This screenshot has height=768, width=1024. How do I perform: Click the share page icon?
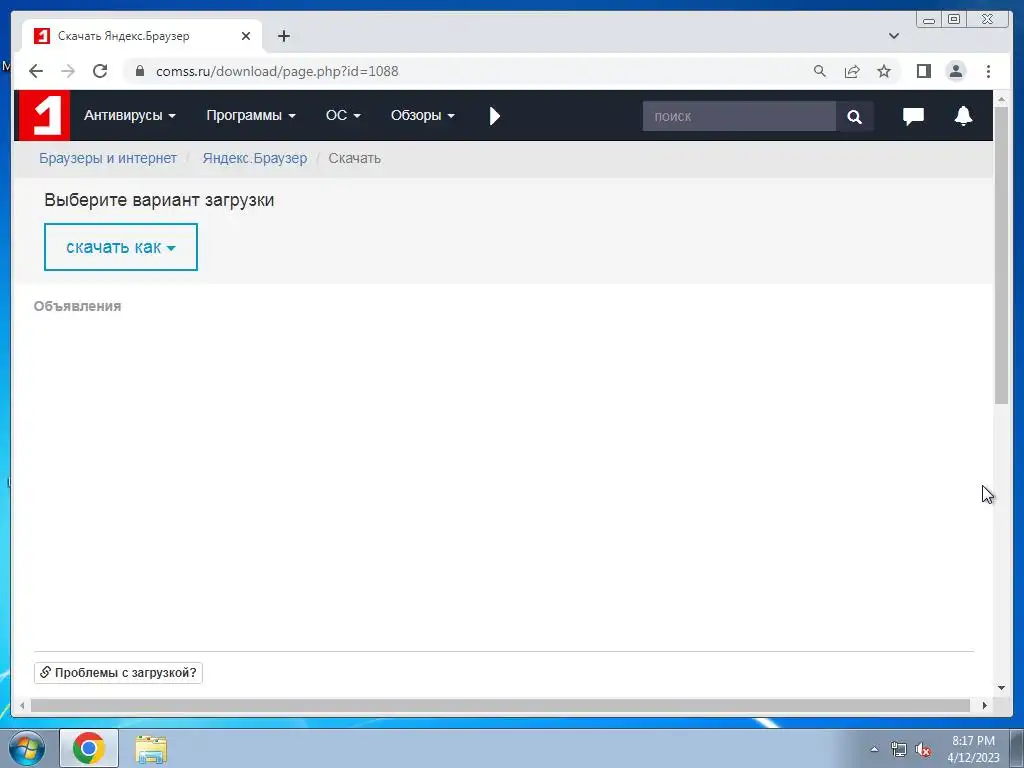point(852,71)
